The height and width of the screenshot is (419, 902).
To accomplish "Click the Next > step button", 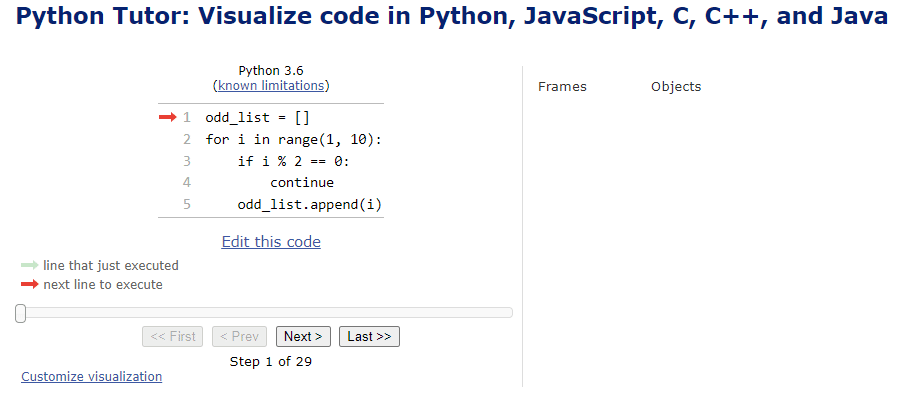I will (x=303, y=337).
